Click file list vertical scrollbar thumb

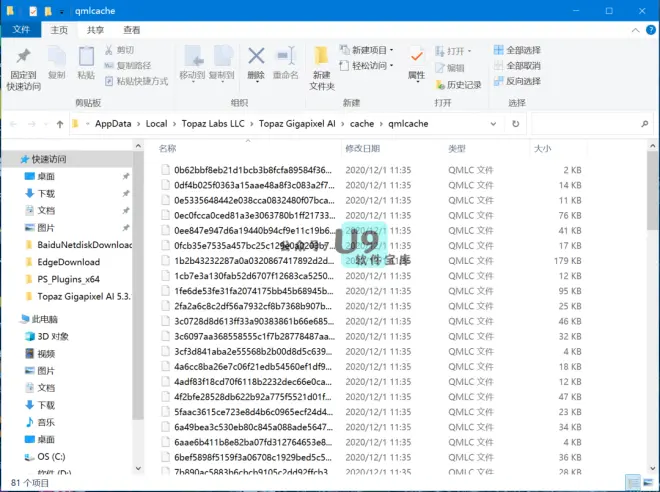652,190
